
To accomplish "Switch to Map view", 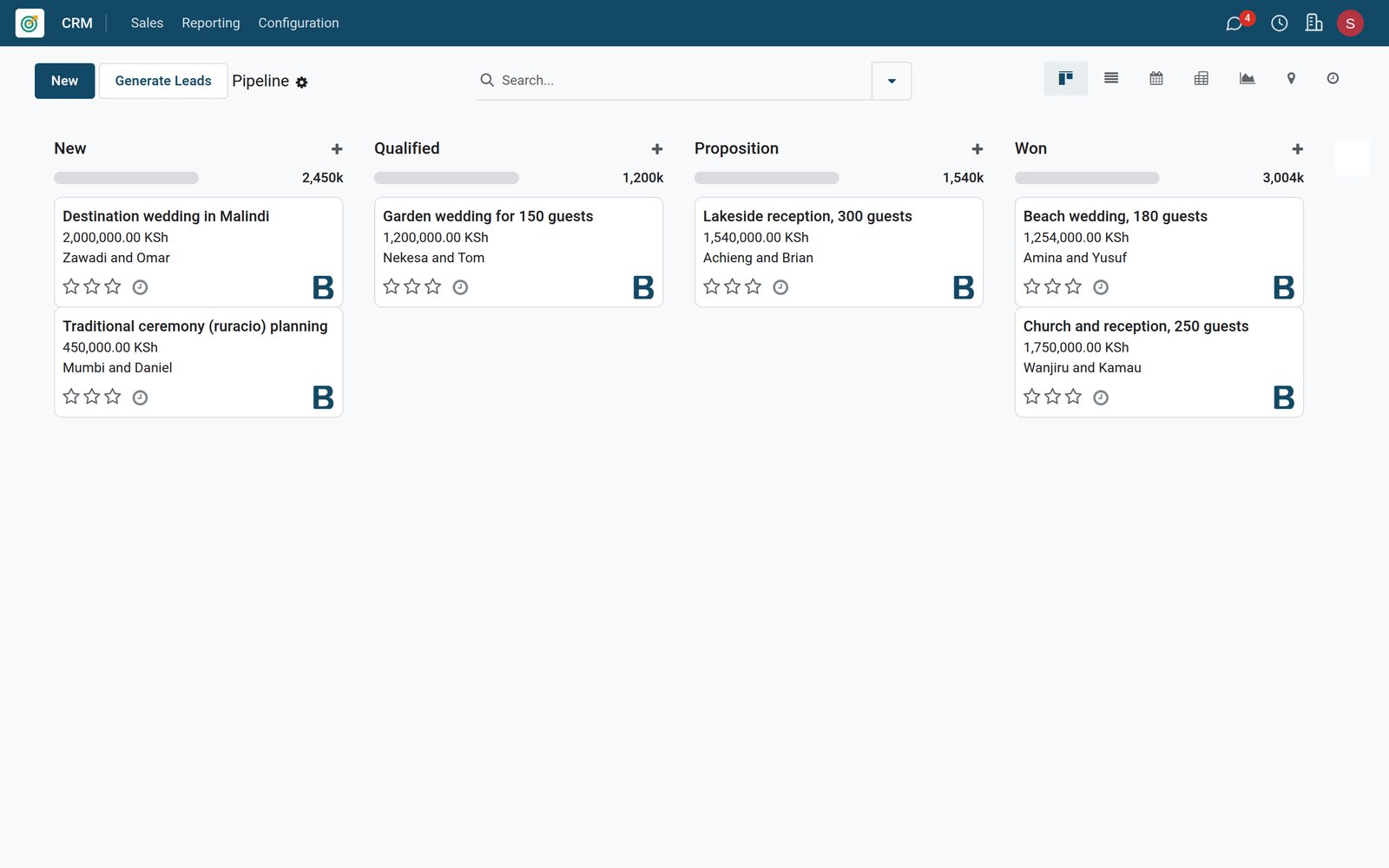I will 1291,78.
